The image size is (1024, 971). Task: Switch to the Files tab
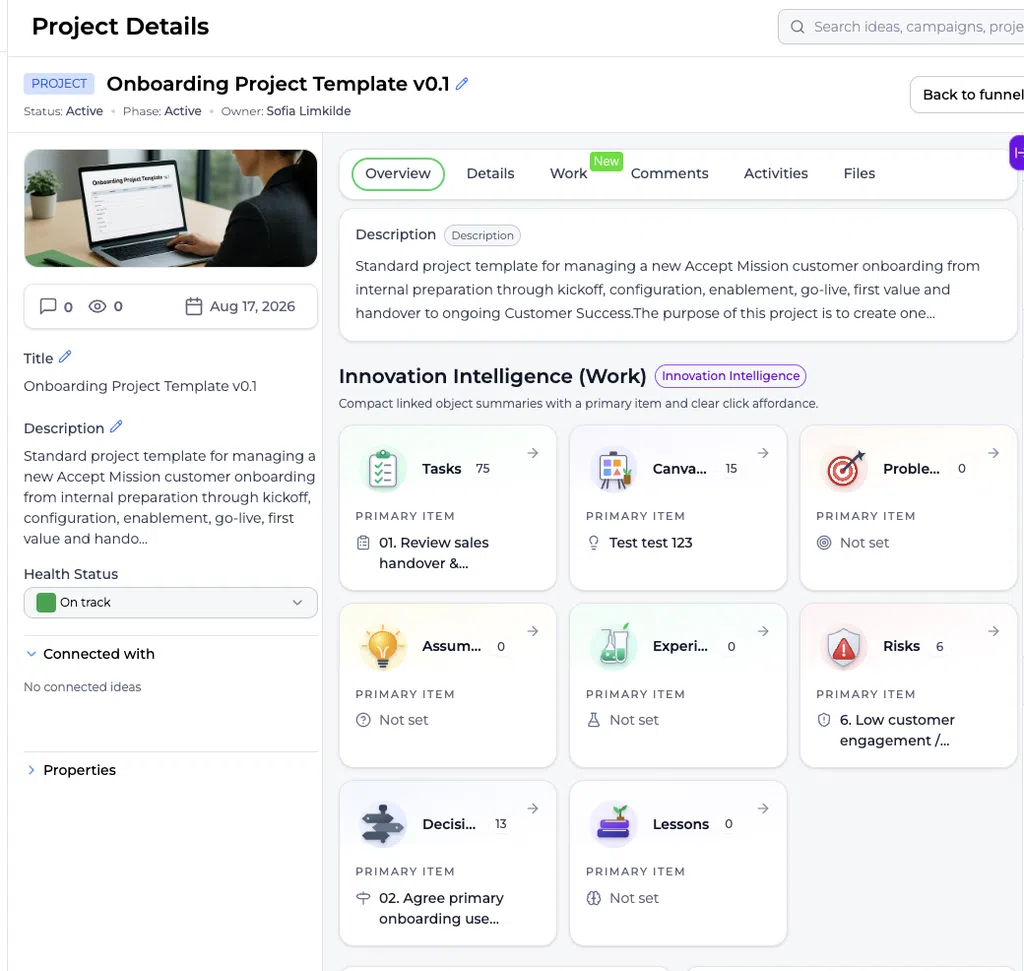[x=859, y=174]
